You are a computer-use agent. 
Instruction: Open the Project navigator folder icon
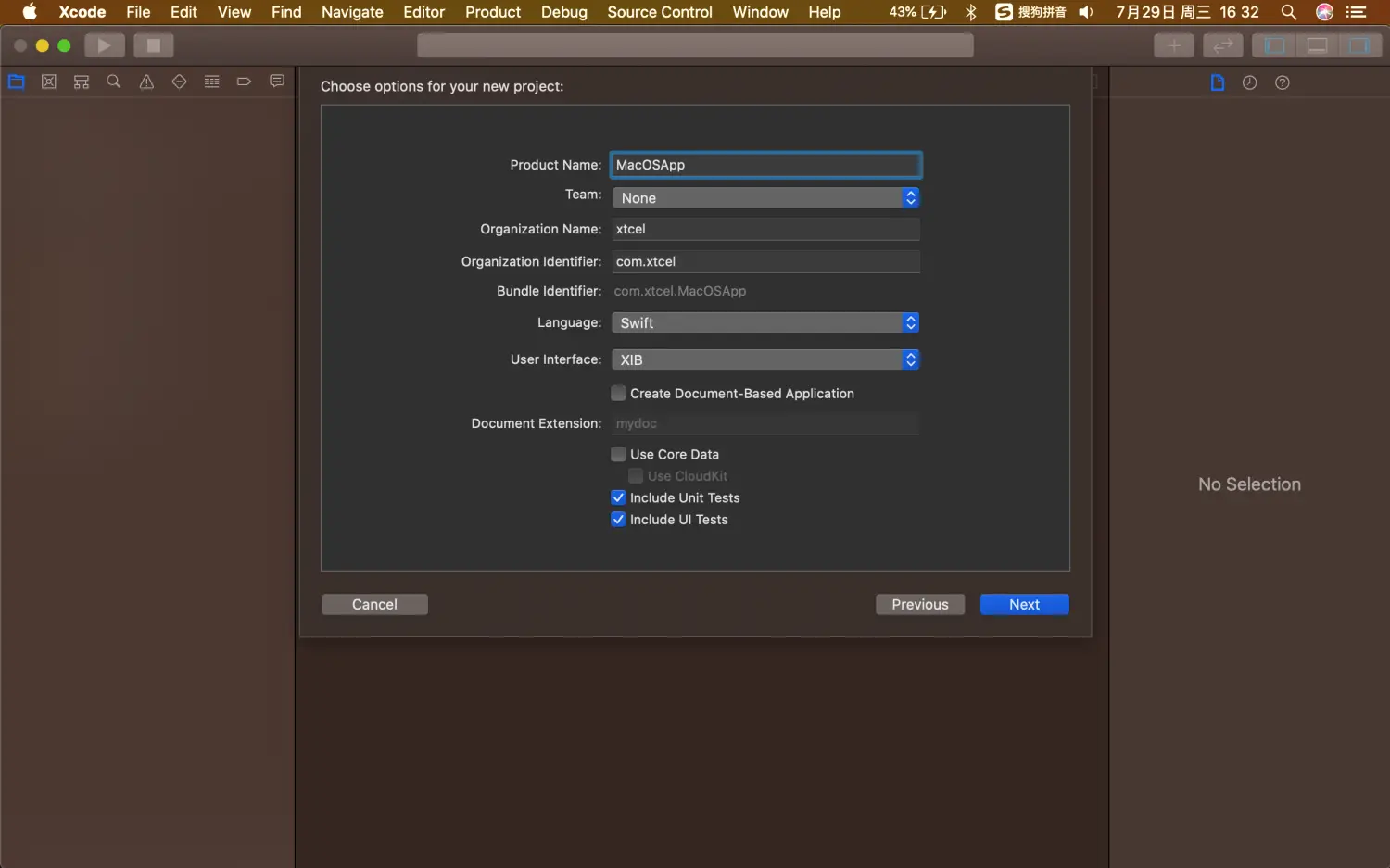pos(17,82)
